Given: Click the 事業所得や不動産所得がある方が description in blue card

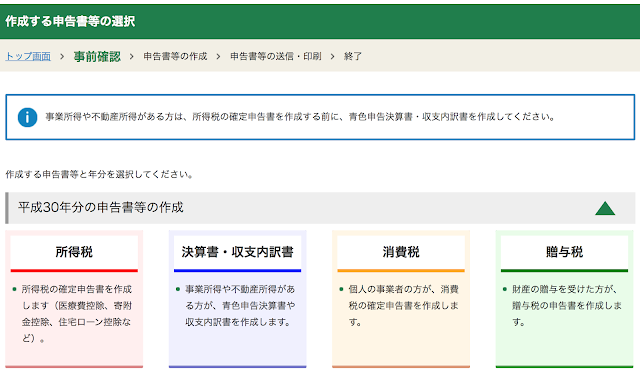Looking at the screenshot, I should tap(240, 305).
